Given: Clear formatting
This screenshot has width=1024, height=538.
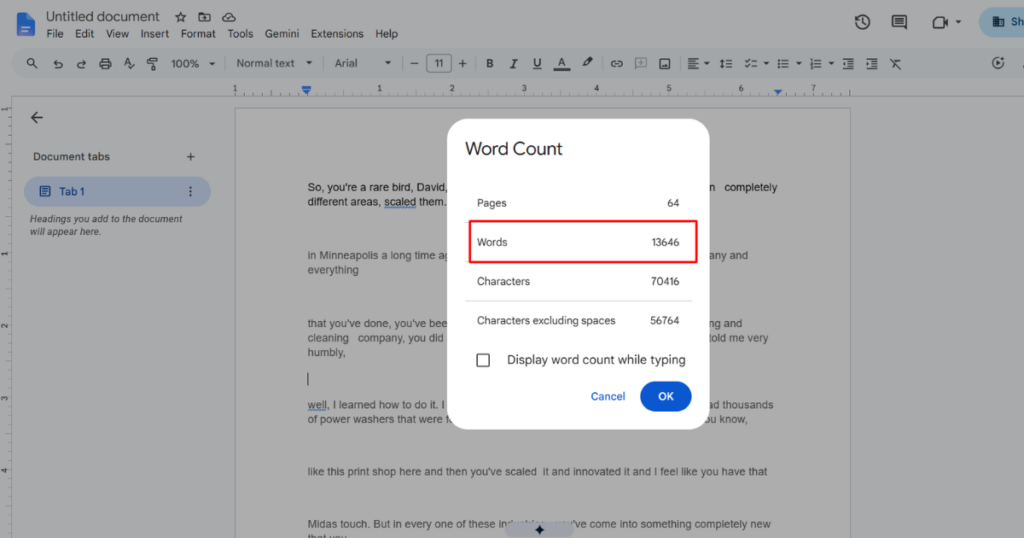Looking at the screenshot, I should [x=895, y=63].
